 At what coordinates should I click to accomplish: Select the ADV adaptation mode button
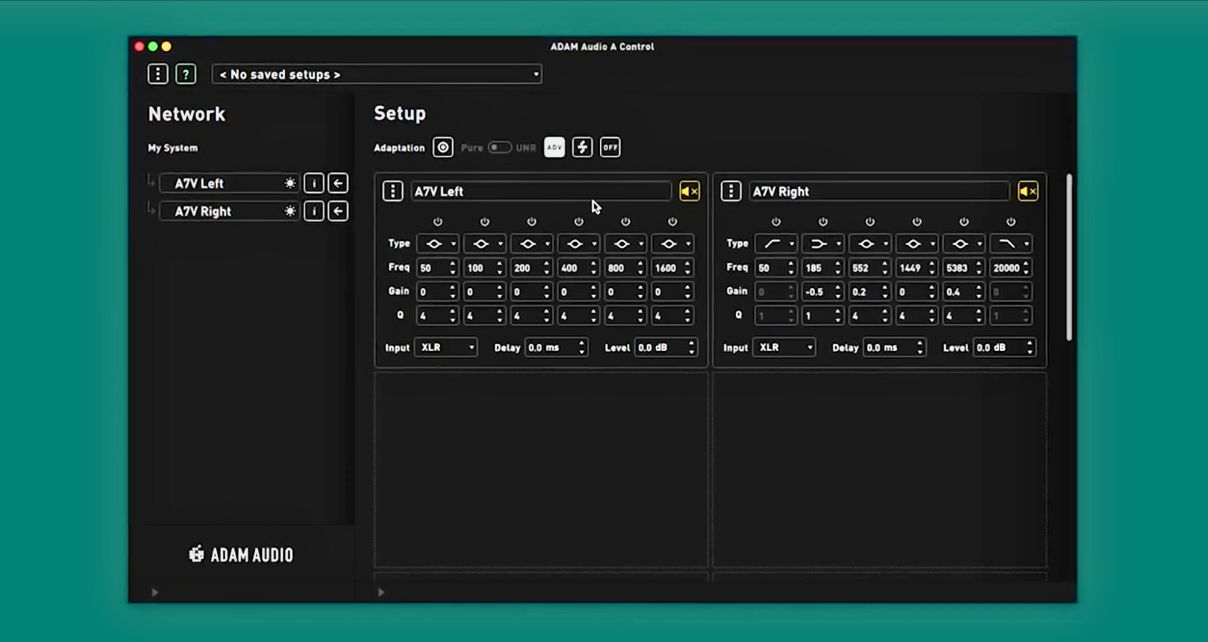(x=554, y=147)
